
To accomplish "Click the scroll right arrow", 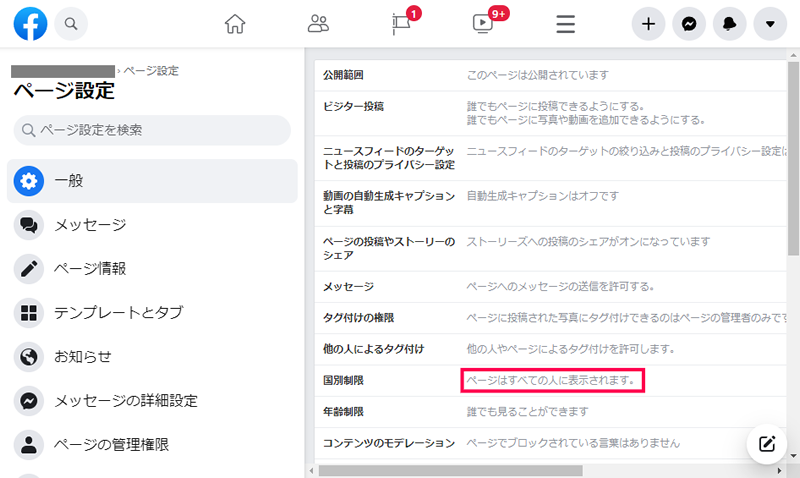I will pyautogui.click(x=779, y=470).
